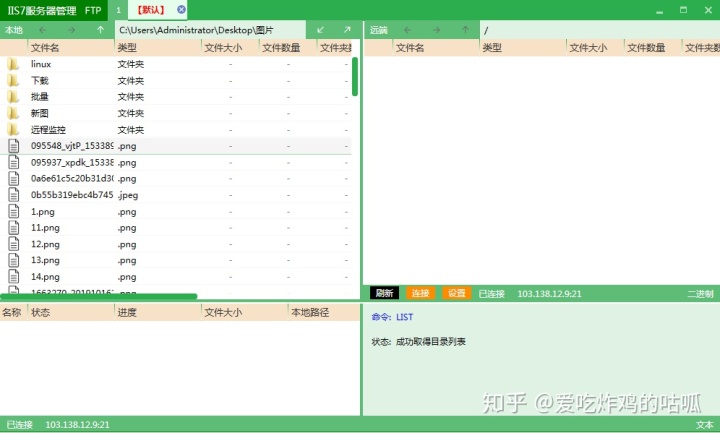Image resolution: width=720 pixels, height=433 pixels.
Task: Click the 刷新 refresh button
Action: coord(384,293)
